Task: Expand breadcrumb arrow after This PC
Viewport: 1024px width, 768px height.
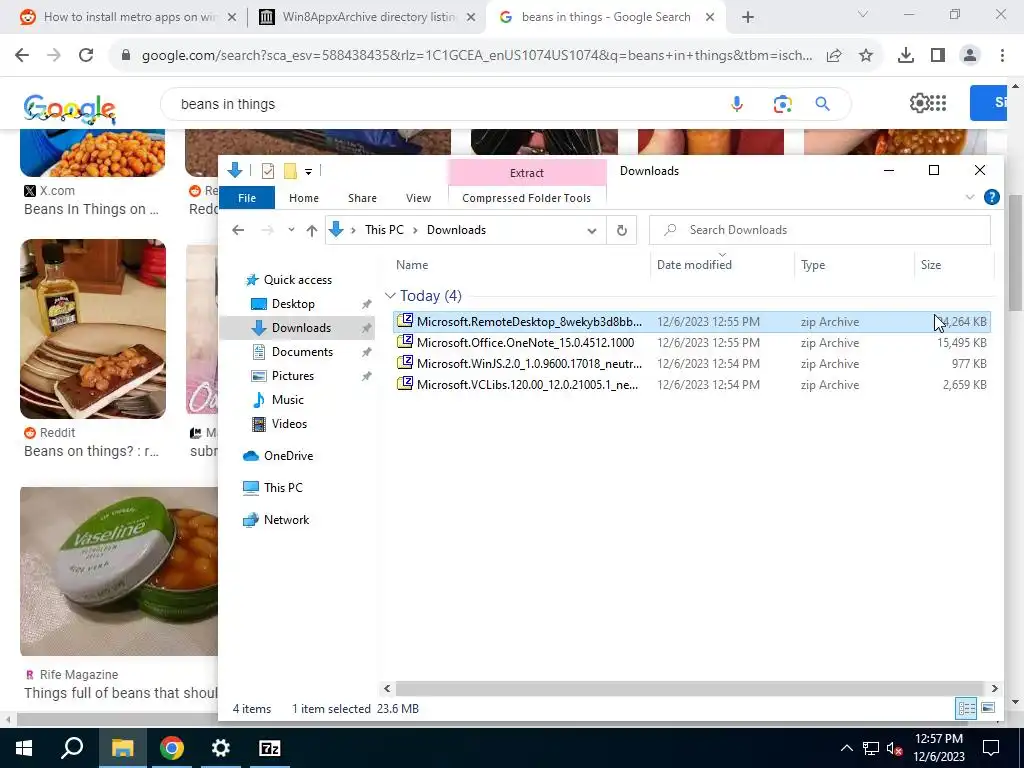Action: [x=415, y=230]
